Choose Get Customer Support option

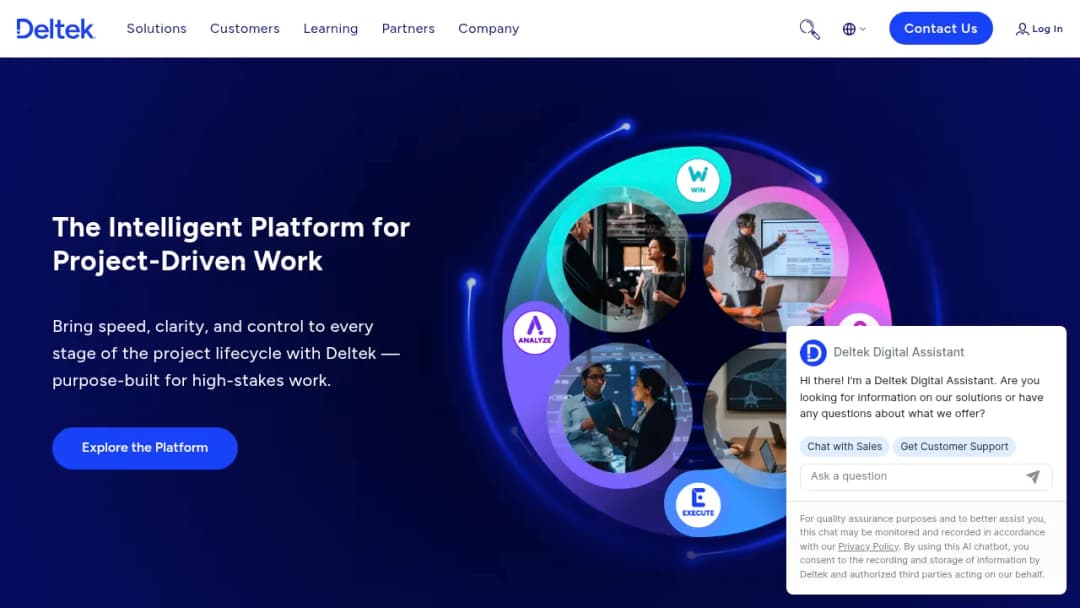954,447
